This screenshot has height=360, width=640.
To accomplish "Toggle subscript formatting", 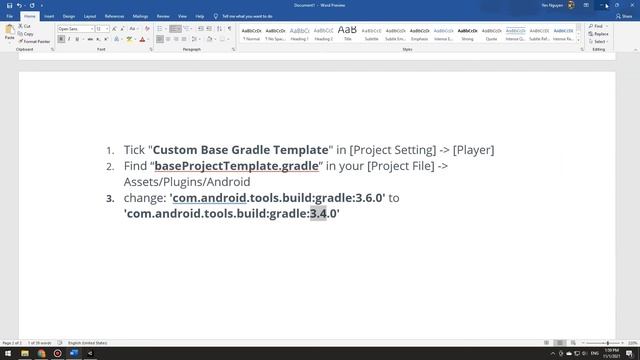I will (x=98, y=39).
